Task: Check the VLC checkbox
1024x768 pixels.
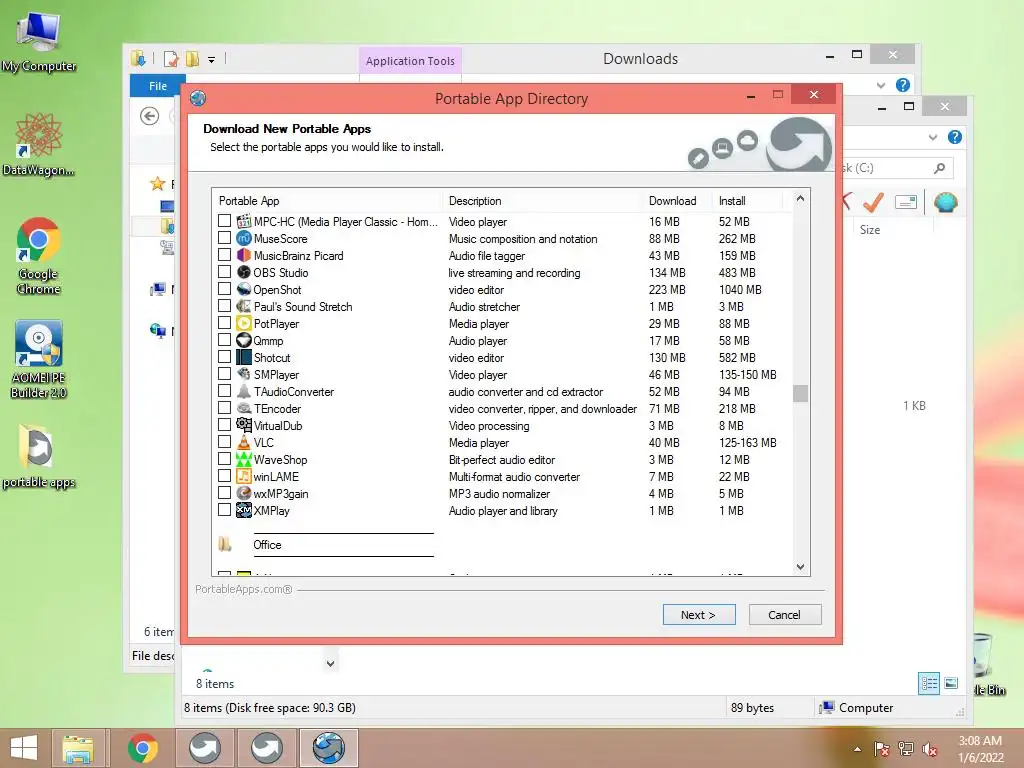Action: [x=225, y=441]
